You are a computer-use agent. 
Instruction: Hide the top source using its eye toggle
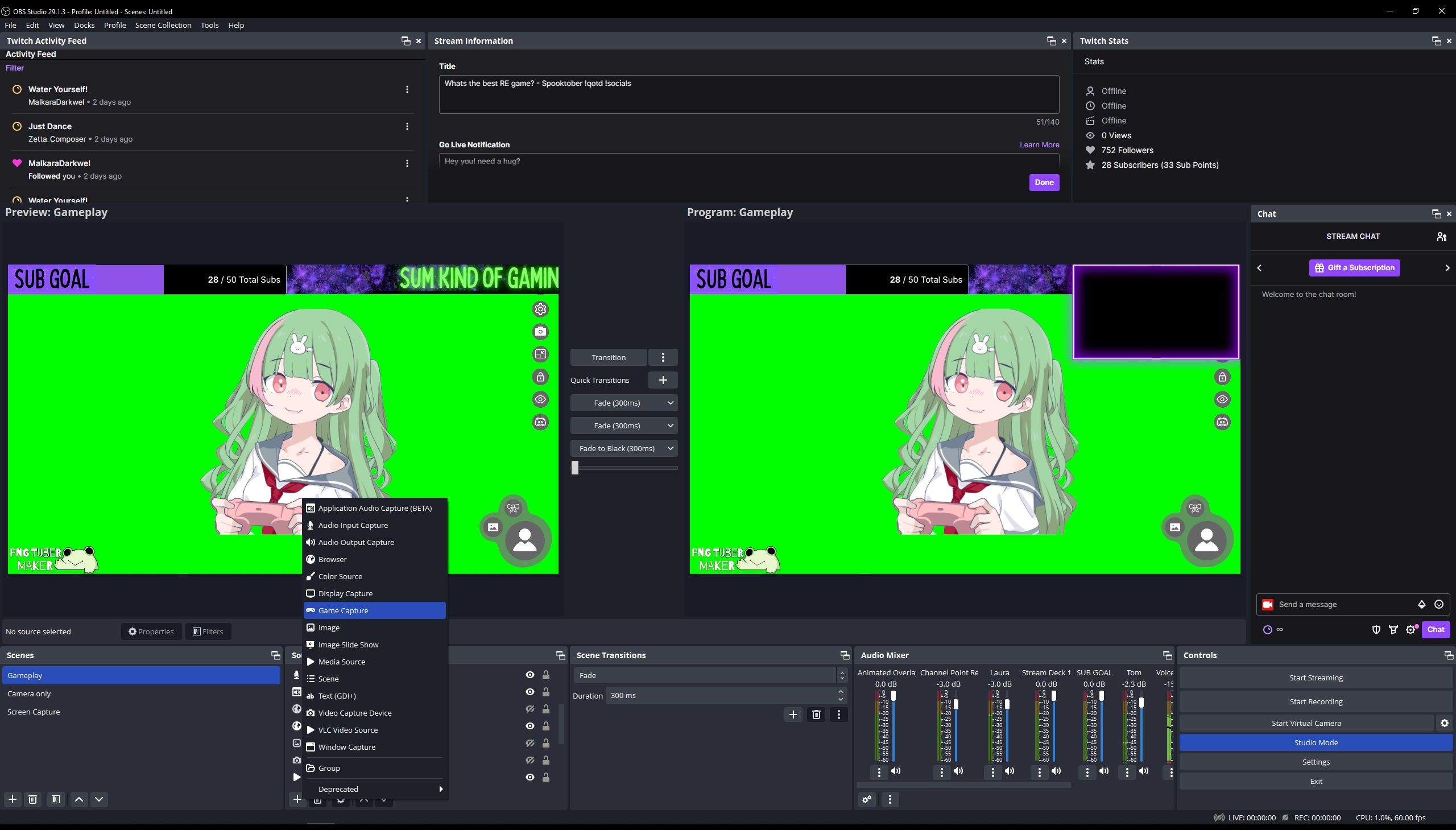tap(530, 674)
